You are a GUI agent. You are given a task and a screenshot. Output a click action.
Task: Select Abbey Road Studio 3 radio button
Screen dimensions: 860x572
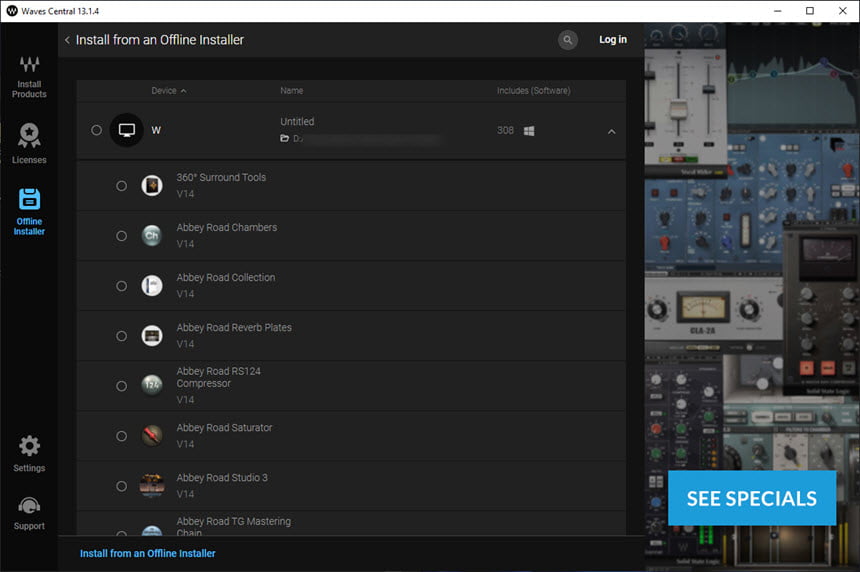pyautogui.click(x=121, y=486)
